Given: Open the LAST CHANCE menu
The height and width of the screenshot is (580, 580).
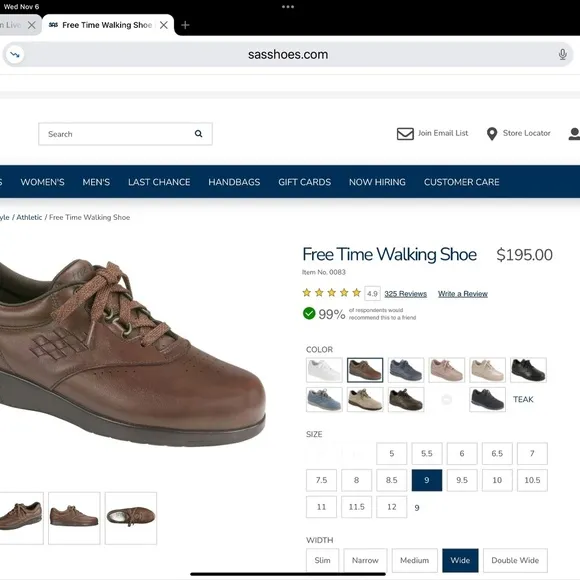Looking at the screenshot, I should point(159,182).
